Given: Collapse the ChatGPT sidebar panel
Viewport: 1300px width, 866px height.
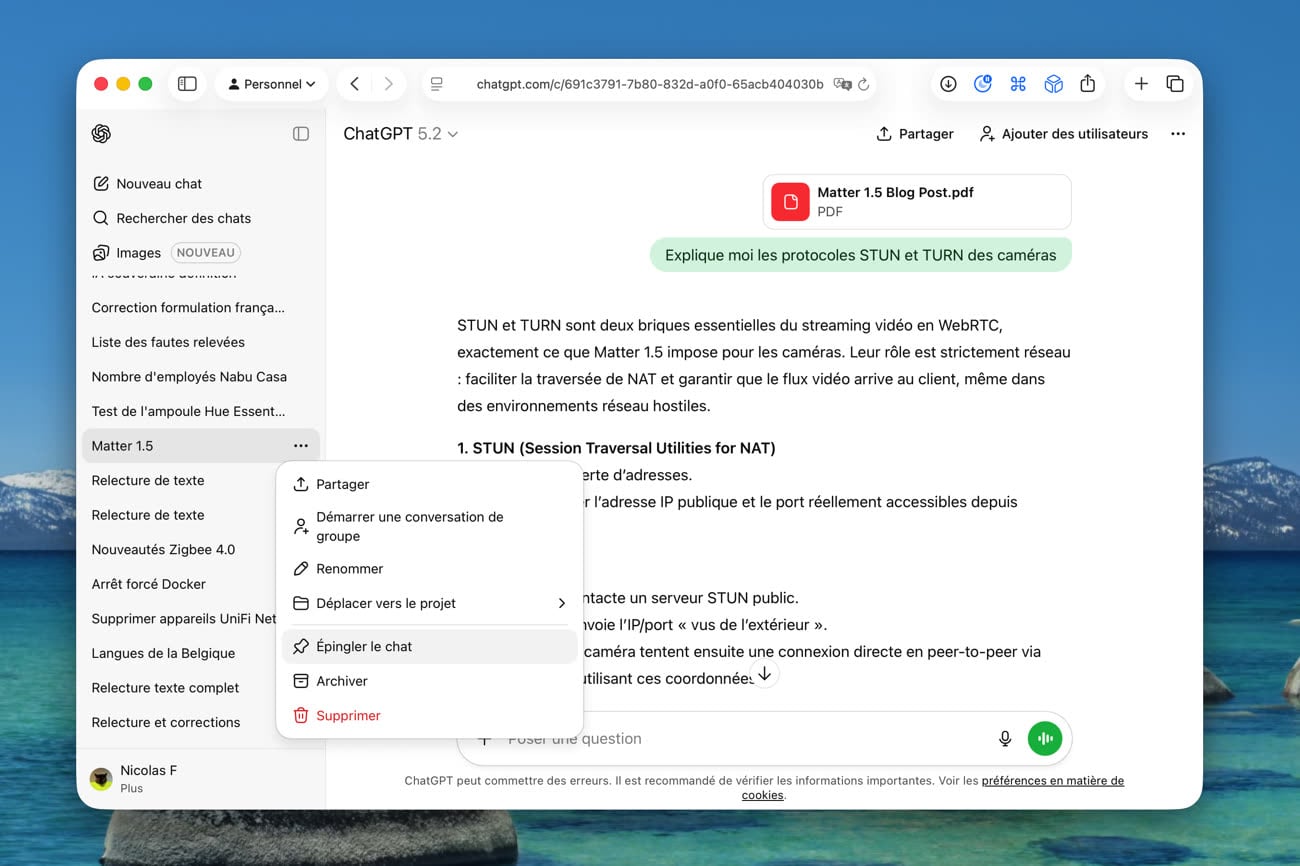Looking at the screenshot, I should click(x=301, y=134).
